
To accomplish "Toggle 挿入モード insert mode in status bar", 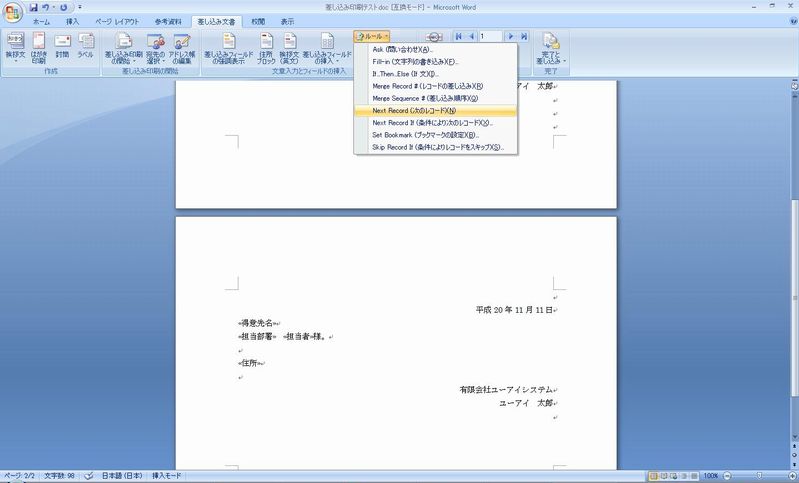I will [166, 475].
